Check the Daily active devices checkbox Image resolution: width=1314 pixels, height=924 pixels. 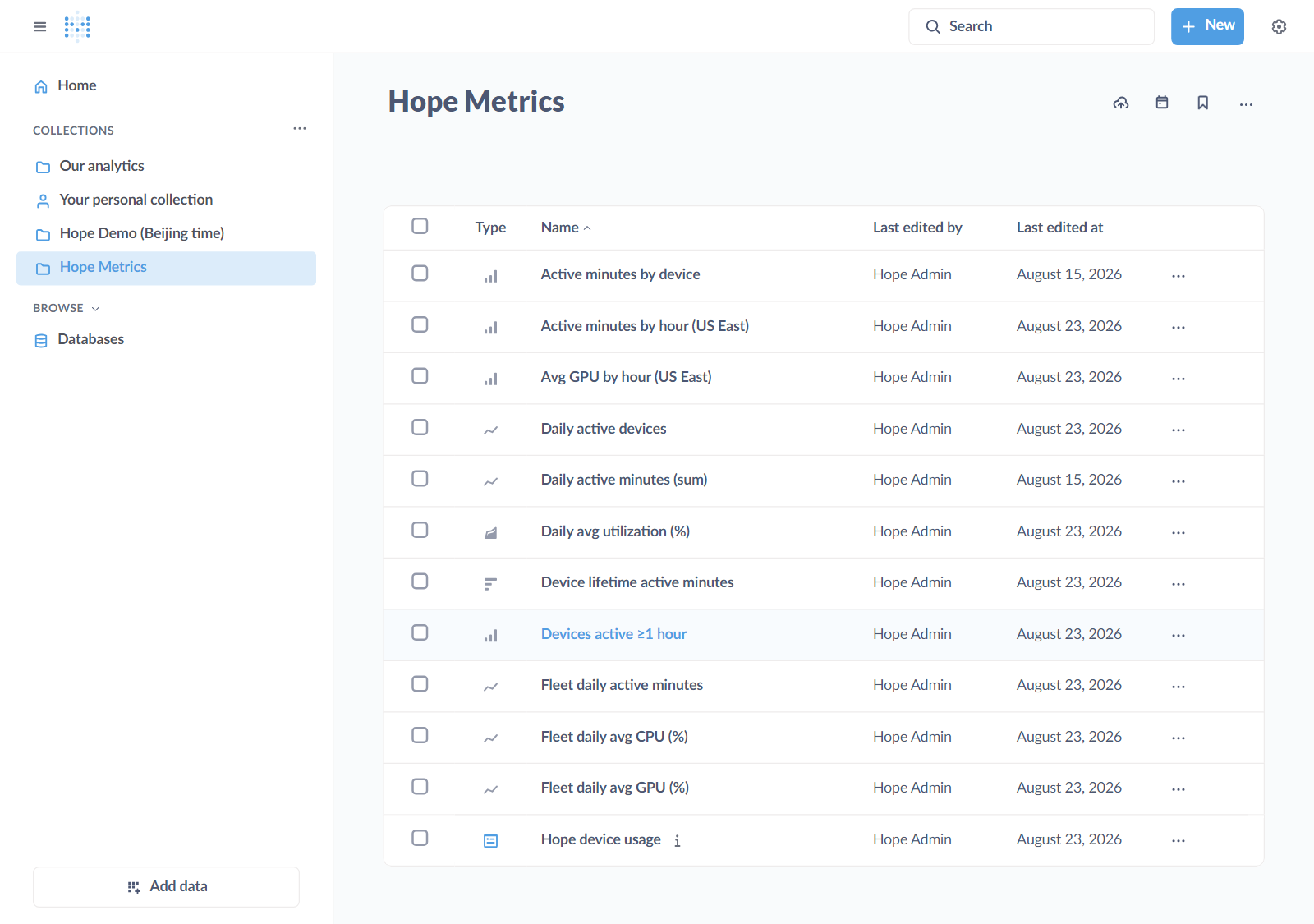420,427
